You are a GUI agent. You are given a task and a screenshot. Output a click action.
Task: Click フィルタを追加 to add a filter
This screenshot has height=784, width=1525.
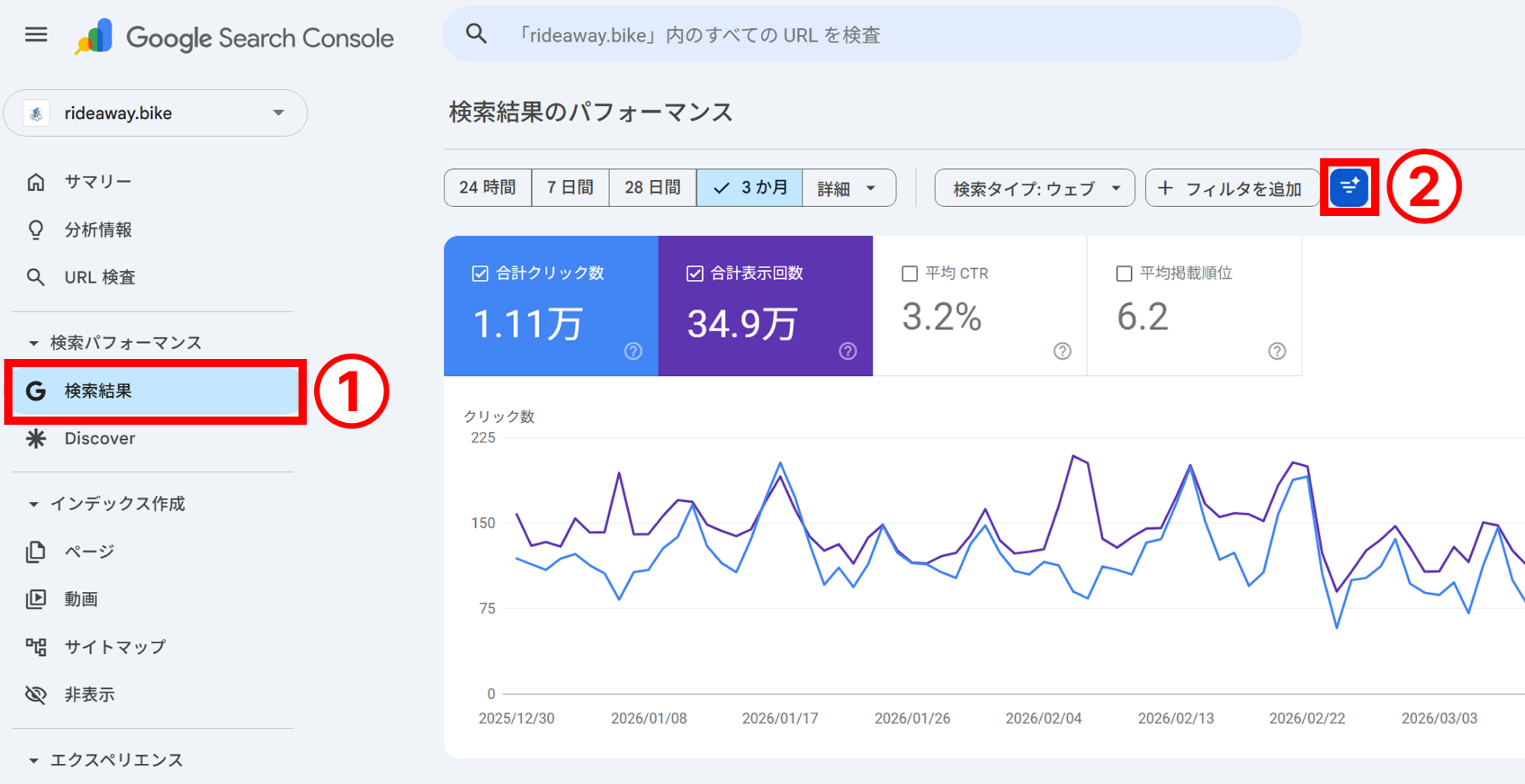pyautogui.click(x=1232, y=188)
